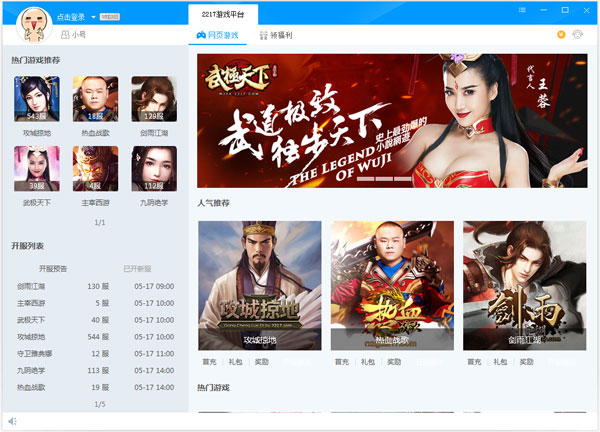Open 攻城掠地 game icon in sidebar
The width and height of the screenshot is (600, 432).
point(35,98)
